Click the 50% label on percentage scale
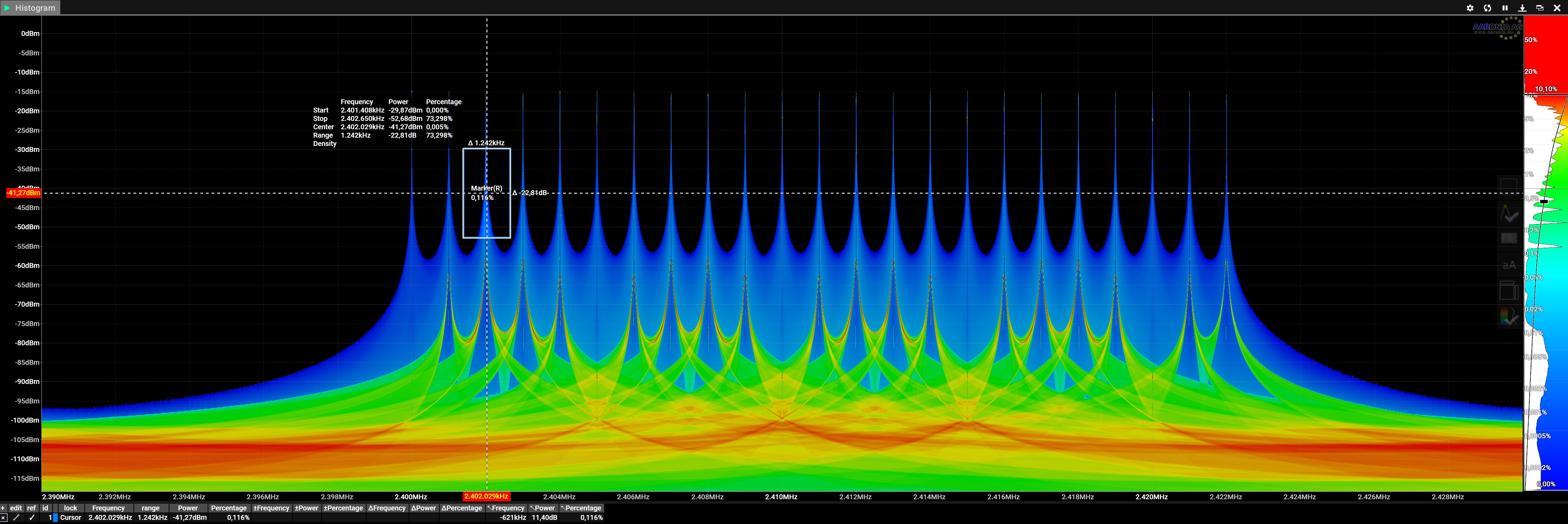Viewport: 1568px width, 524px height. tap(1531, 40)
